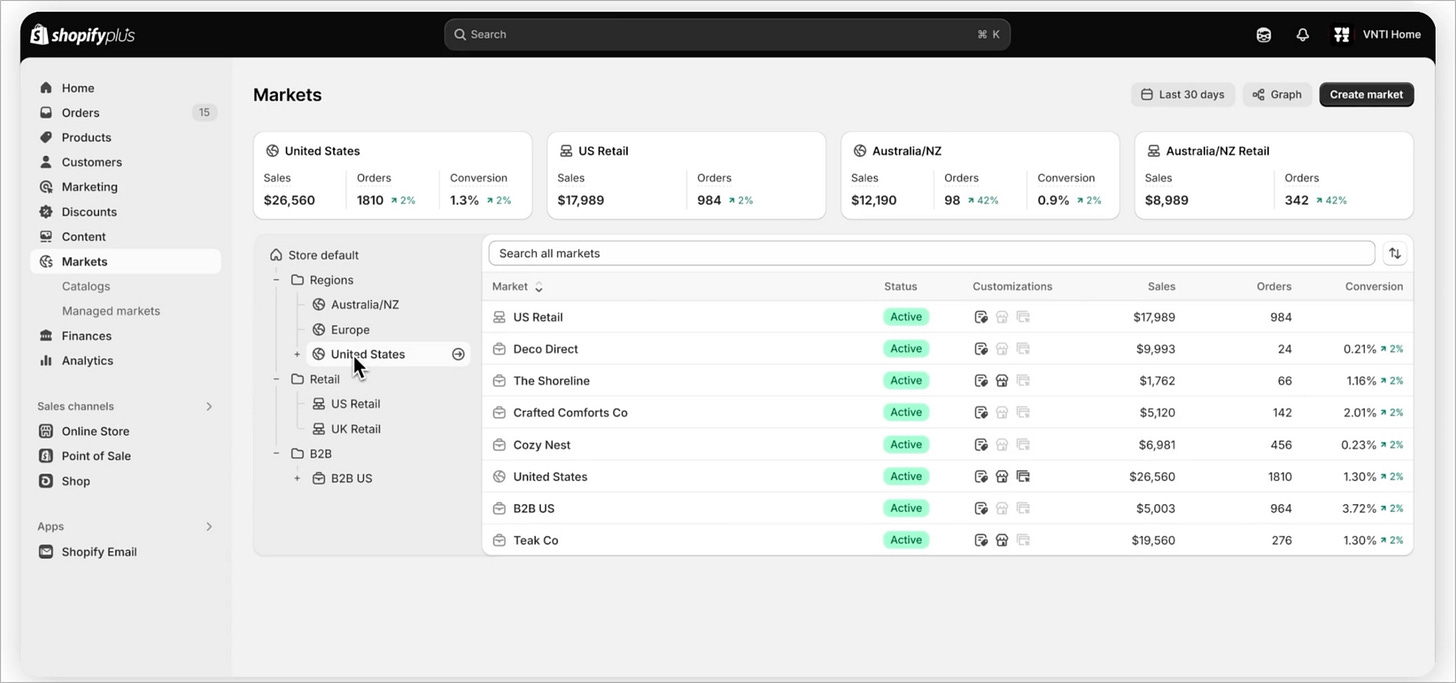Click the Shopify Email app icon
1456x683 pixels.
coord(45,551)
